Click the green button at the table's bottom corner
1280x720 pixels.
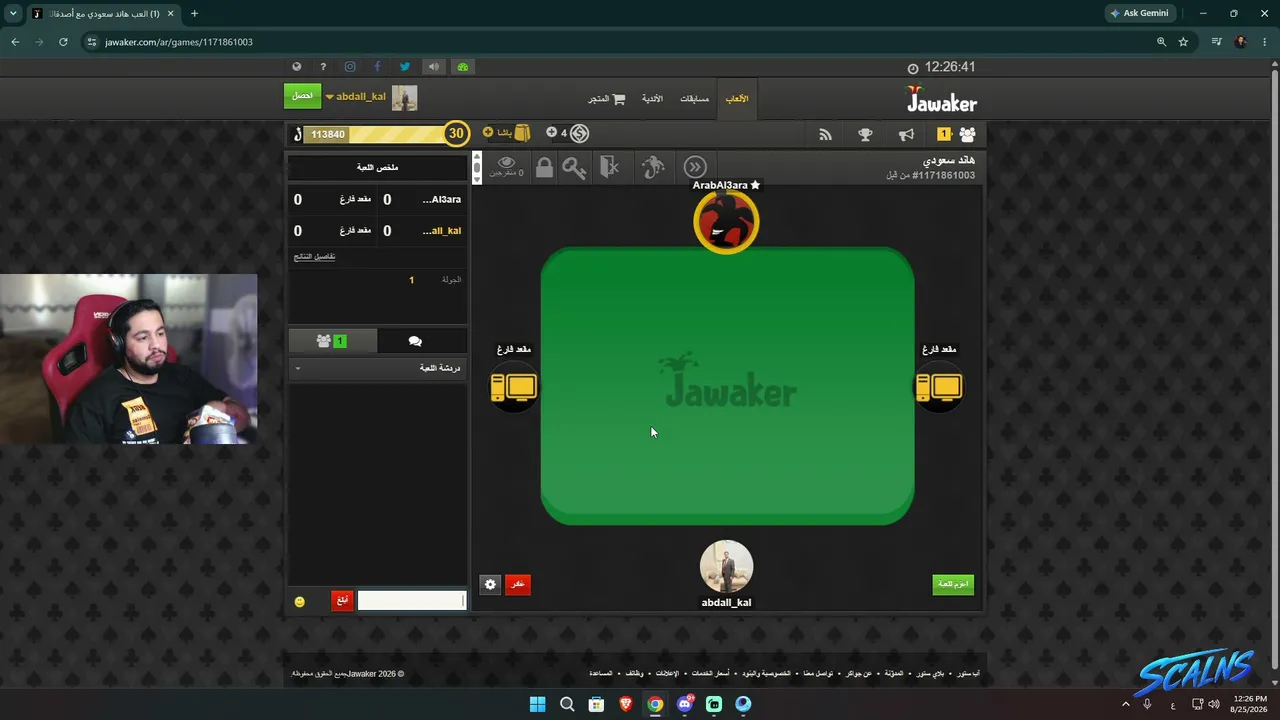(x=953, y=584)
